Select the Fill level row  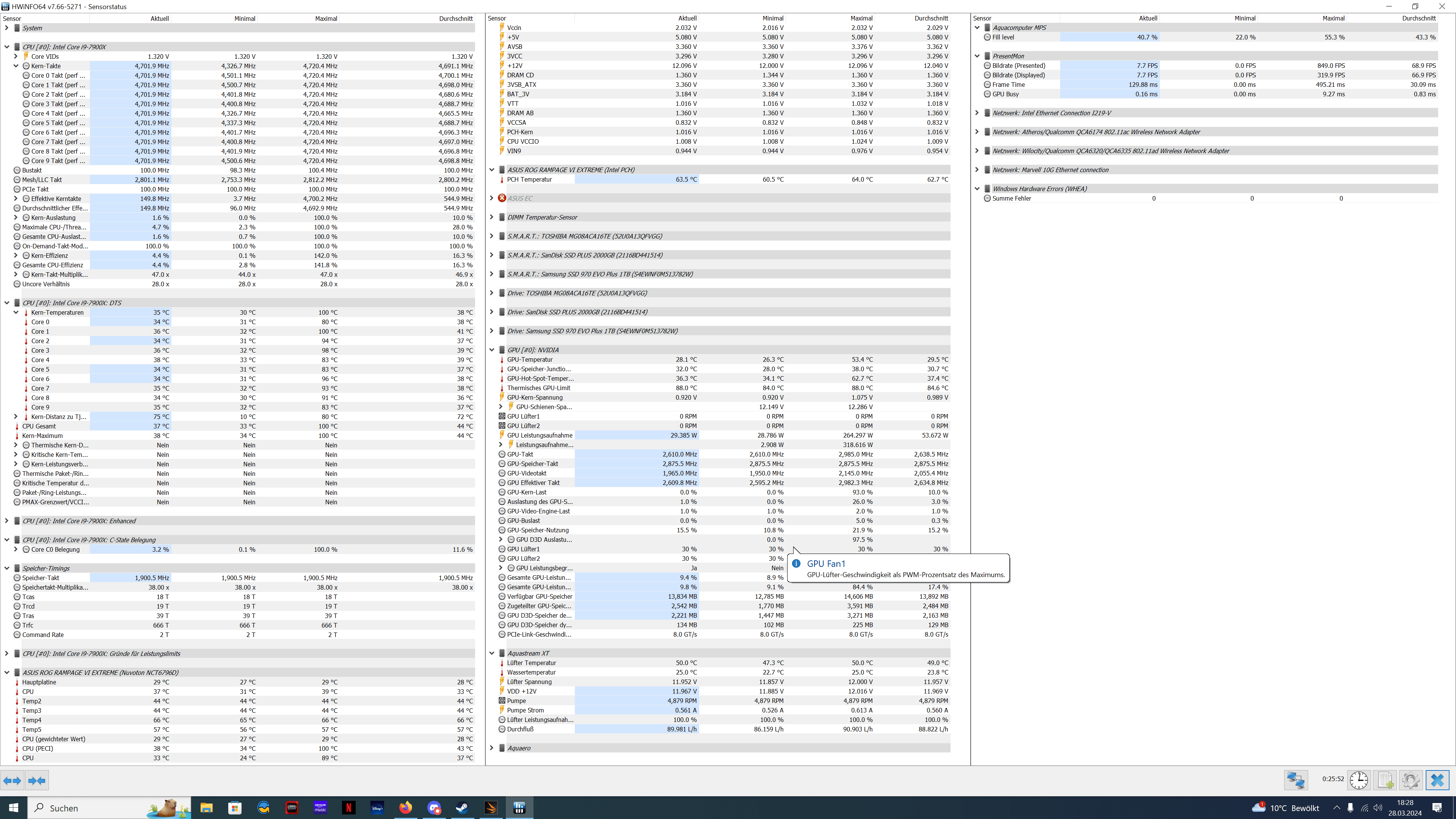click(x=1210, y=37)
